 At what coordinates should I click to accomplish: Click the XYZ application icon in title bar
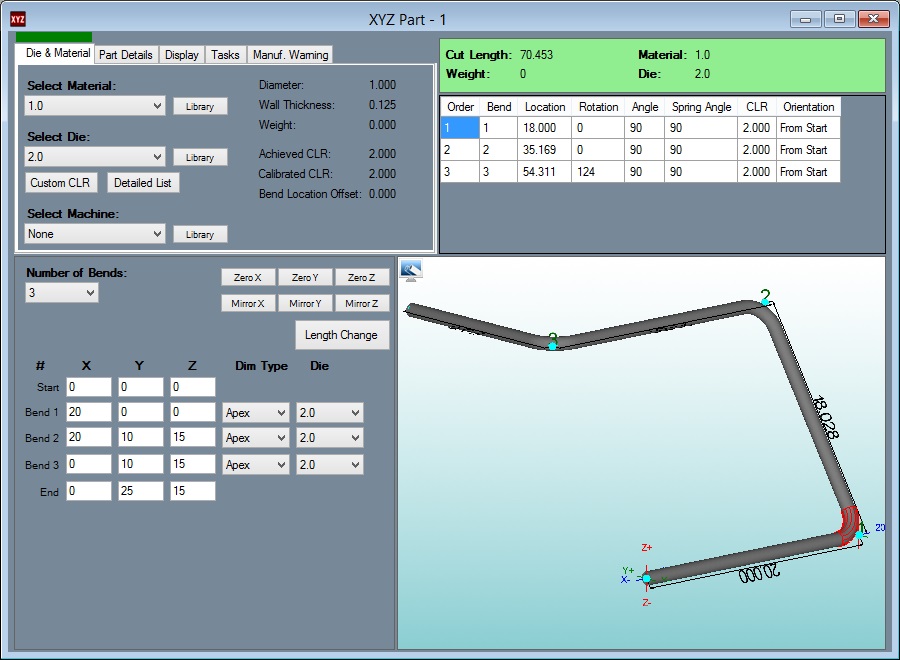click(x=18, y=19)
